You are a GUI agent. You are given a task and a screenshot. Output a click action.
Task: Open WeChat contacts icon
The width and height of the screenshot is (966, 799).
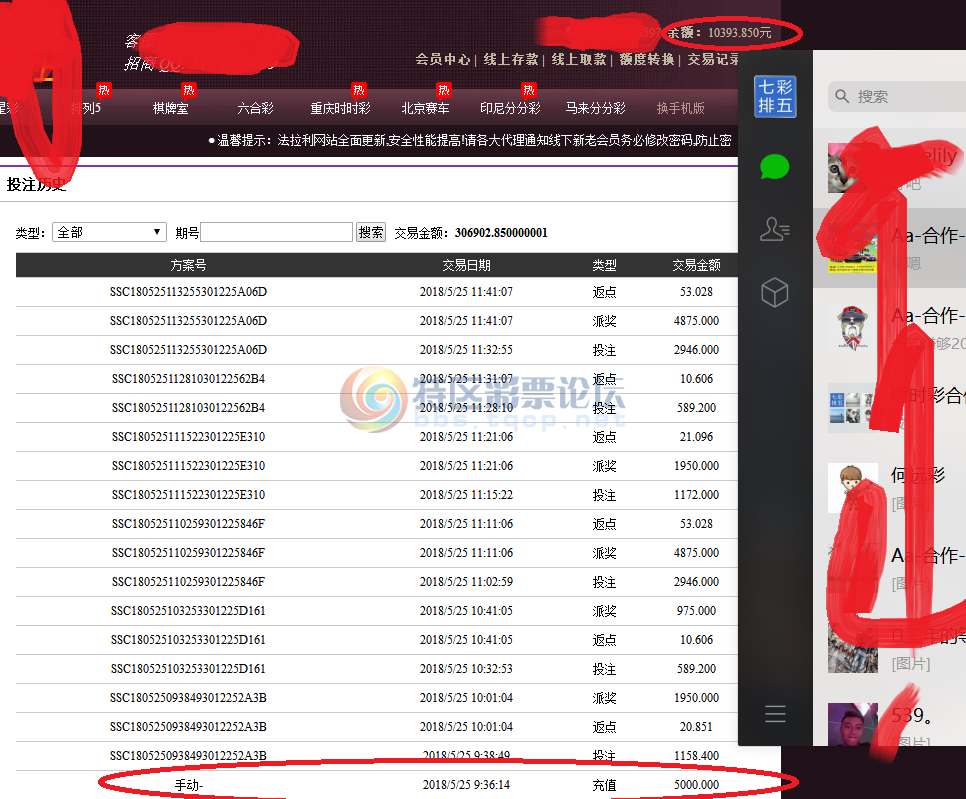774,229
